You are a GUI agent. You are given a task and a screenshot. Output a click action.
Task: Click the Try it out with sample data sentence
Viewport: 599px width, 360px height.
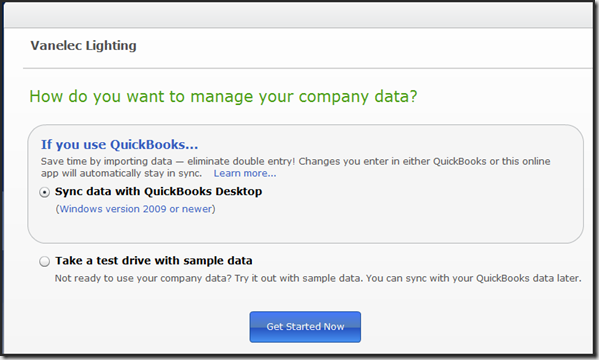[x=299, y=278]
